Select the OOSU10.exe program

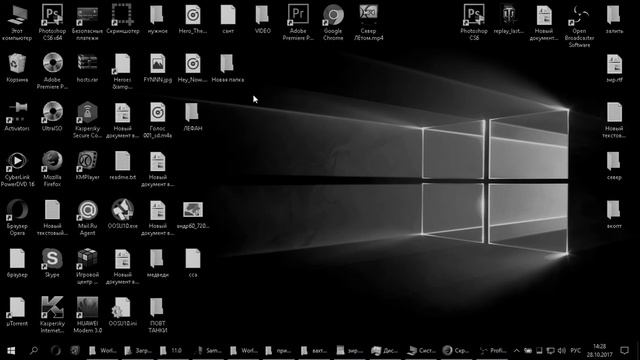point(122,214)
